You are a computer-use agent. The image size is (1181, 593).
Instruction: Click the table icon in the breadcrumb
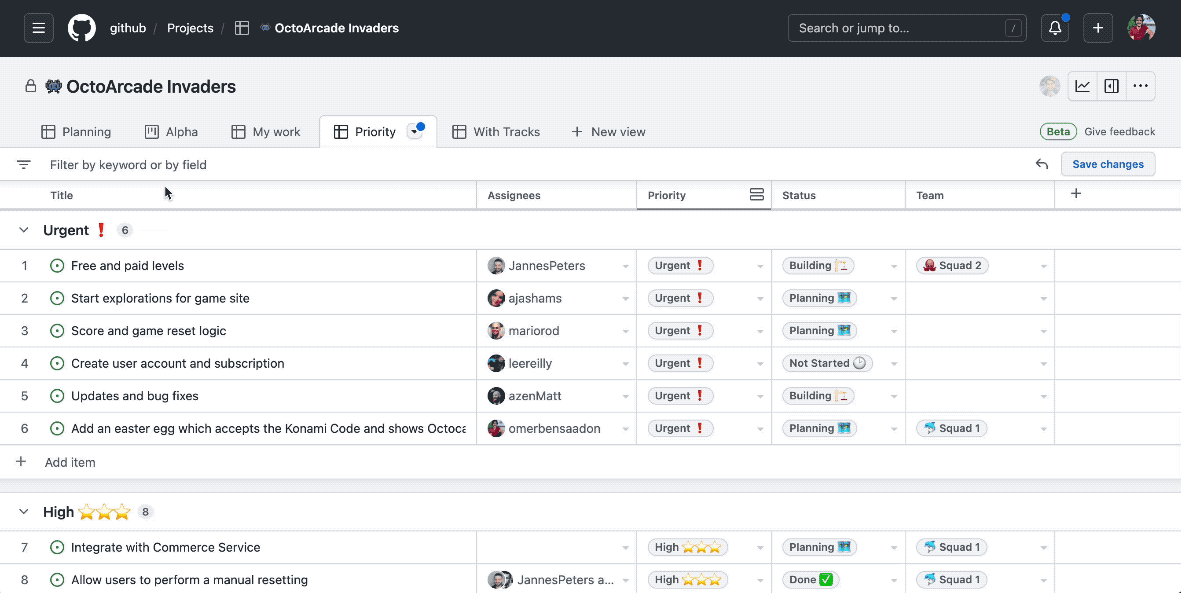coord(242,28)
